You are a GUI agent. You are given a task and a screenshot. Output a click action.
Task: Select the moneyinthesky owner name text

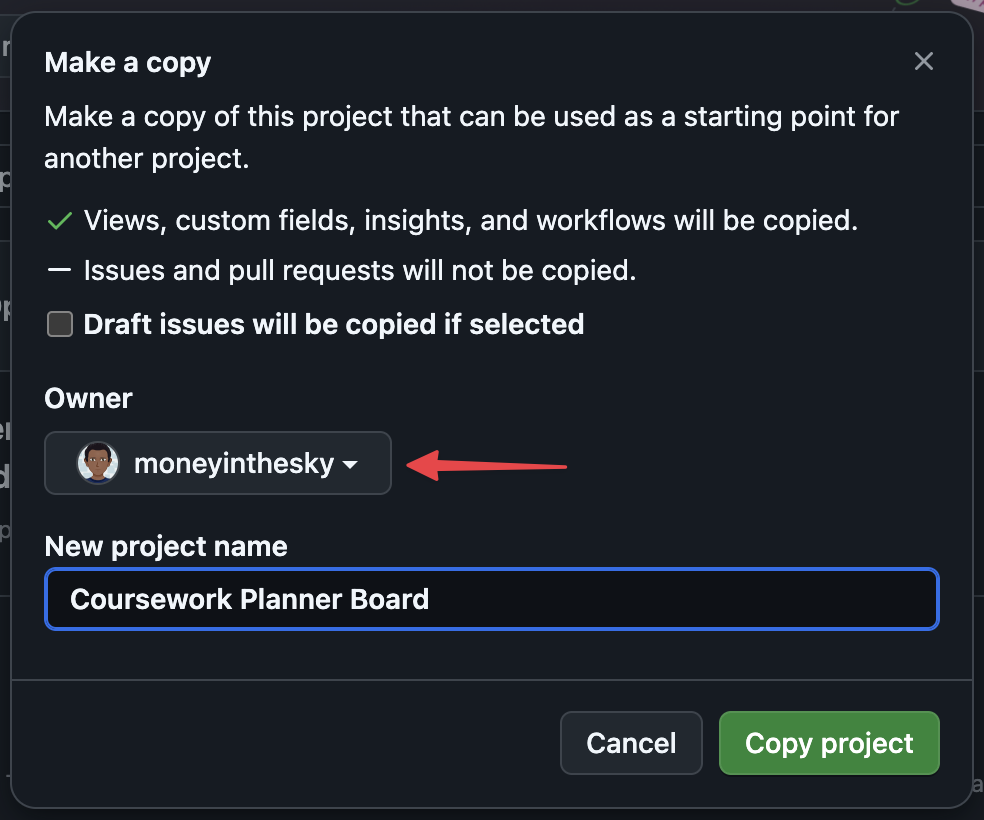pyautogui.click(x=233, y=464)
